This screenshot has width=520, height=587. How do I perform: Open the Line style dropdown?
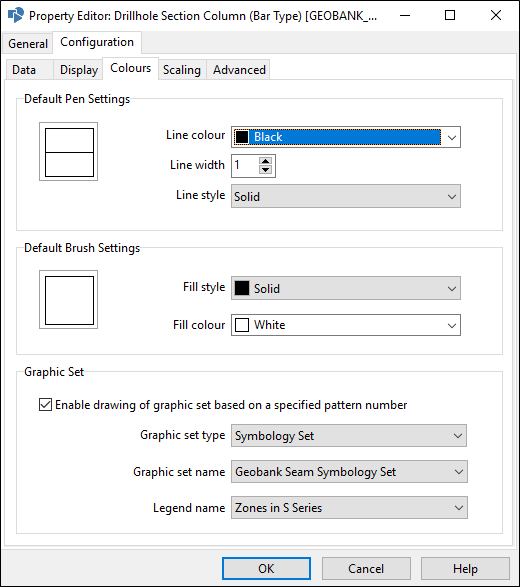coord(346,196)
